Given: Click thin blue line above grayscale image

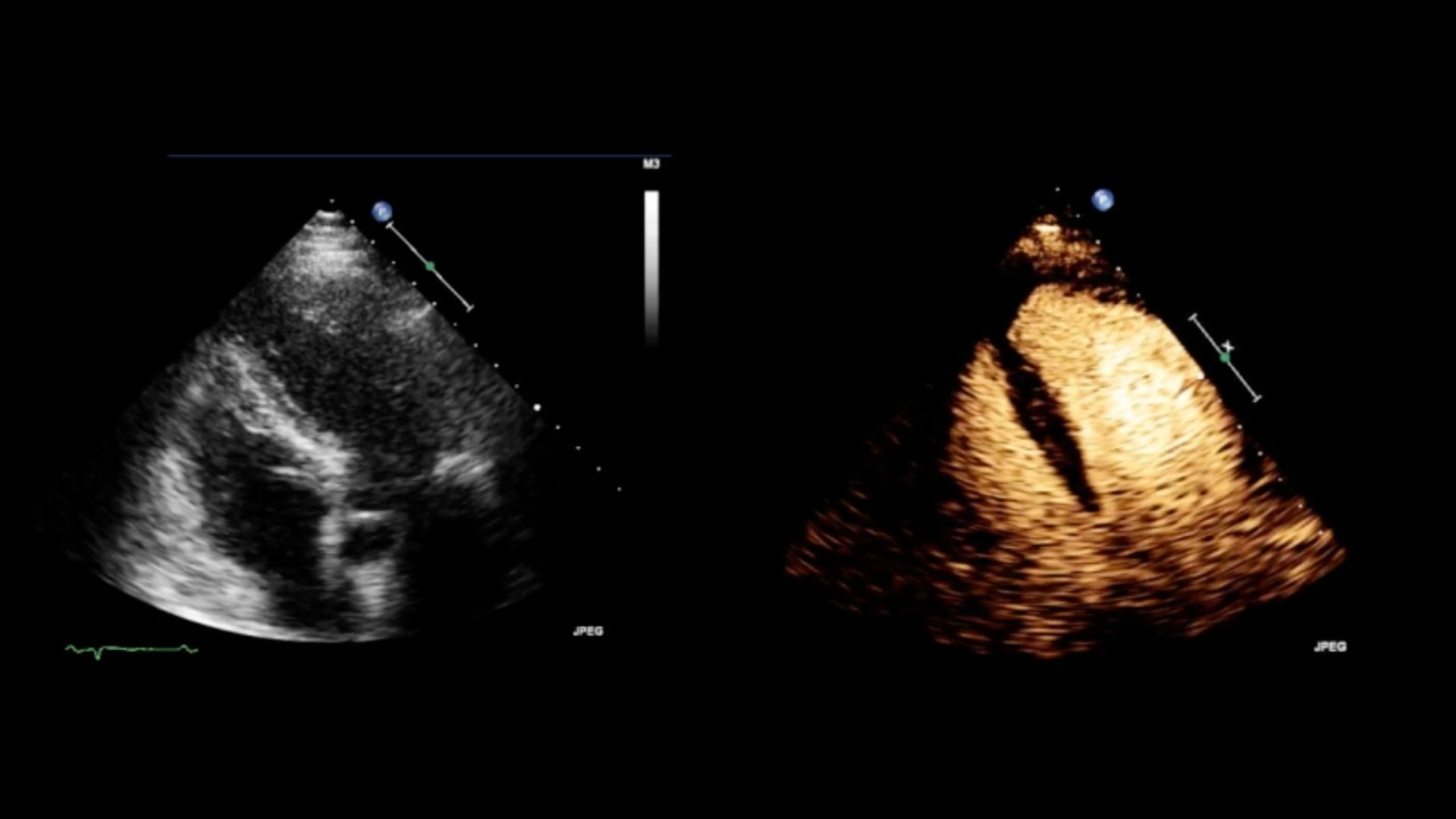Looking at the screenshot, I should [419, 155].
